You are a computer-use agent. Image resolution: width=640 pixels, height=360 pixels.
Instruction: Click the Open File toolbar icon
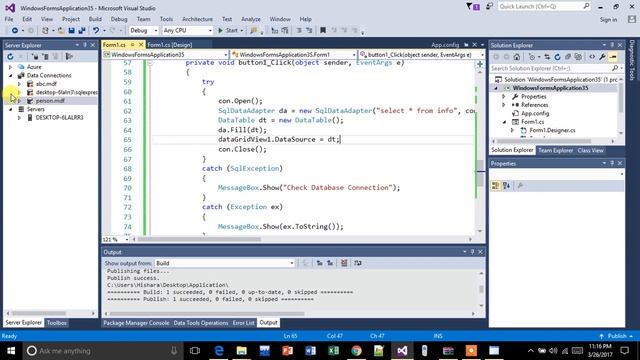click(x=61, y=30)
